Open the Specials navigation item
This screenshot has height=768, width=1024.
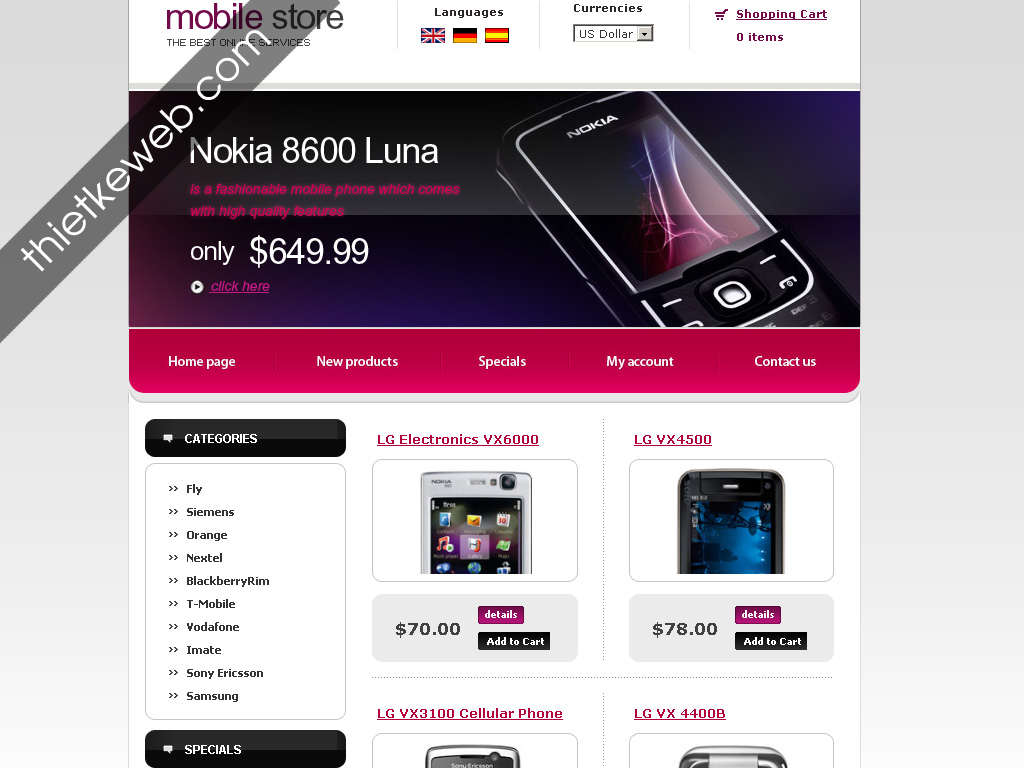[502, 361]
